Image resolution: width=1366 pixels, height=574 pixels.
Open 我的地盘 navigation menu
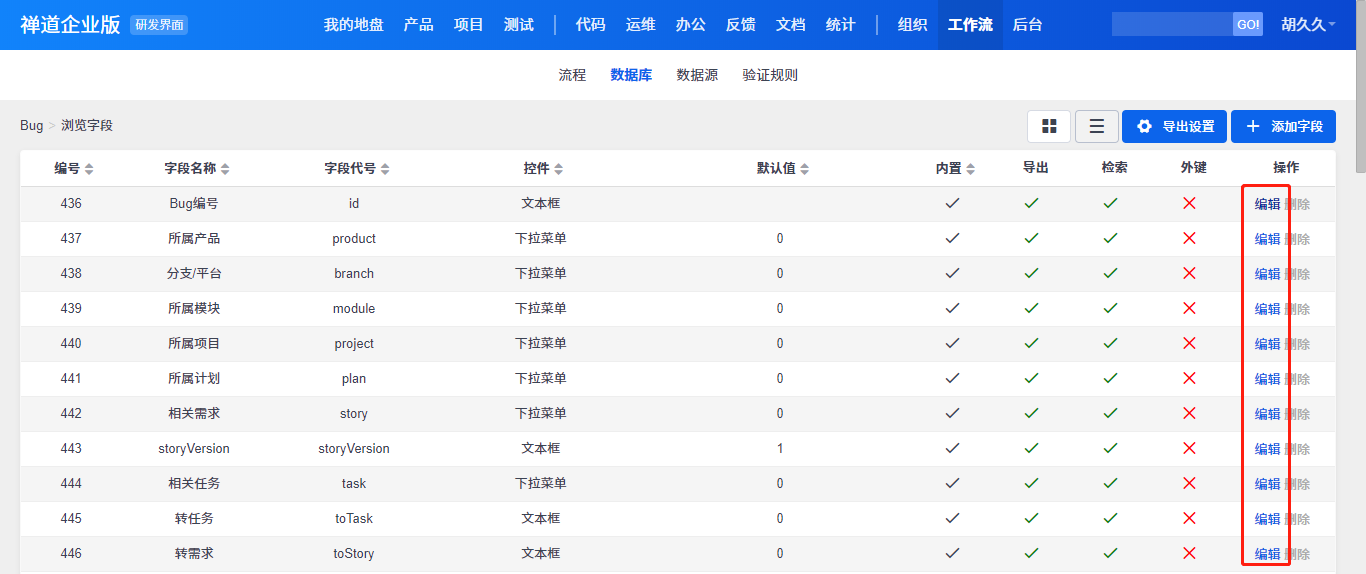pyautogui.click(x=353, y=25)
